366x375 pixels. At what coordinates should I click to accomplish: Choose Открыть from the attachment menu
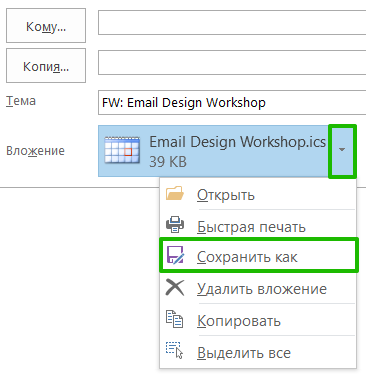tap(257, 195)
